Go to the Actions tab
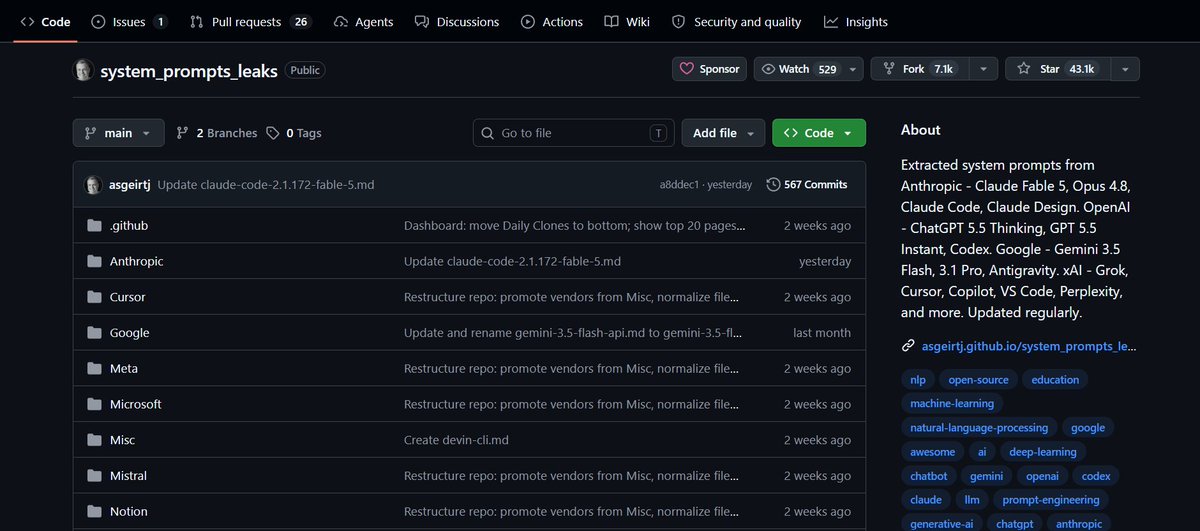 (x=552, y=21)
